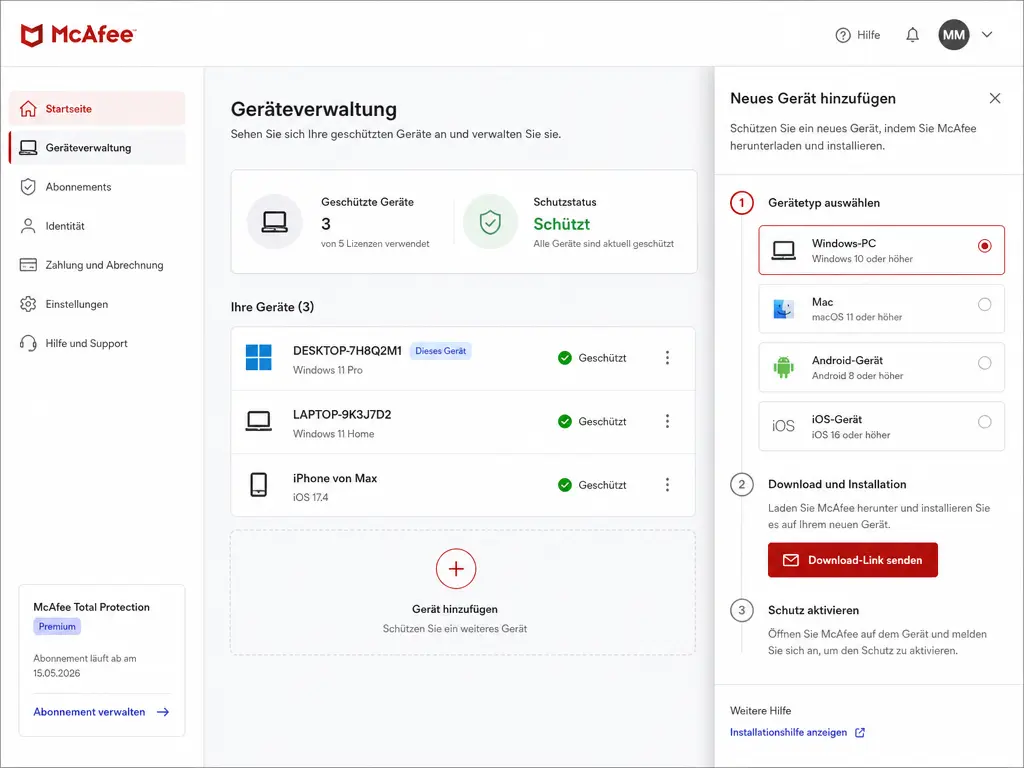Click phone icon of iPhone von Max

(259, 485)
